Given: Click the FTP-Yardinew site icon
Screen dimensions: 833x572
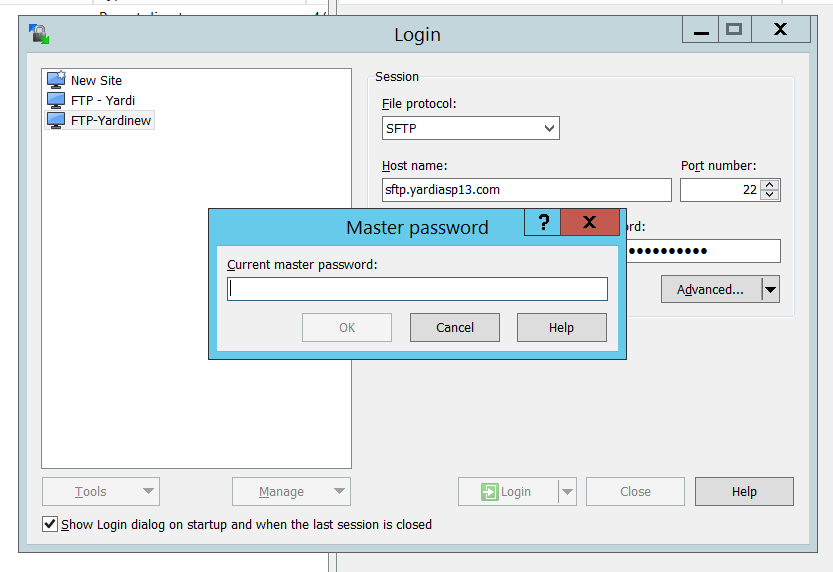Looking at the screenshot, I should [x=56, y=120].
